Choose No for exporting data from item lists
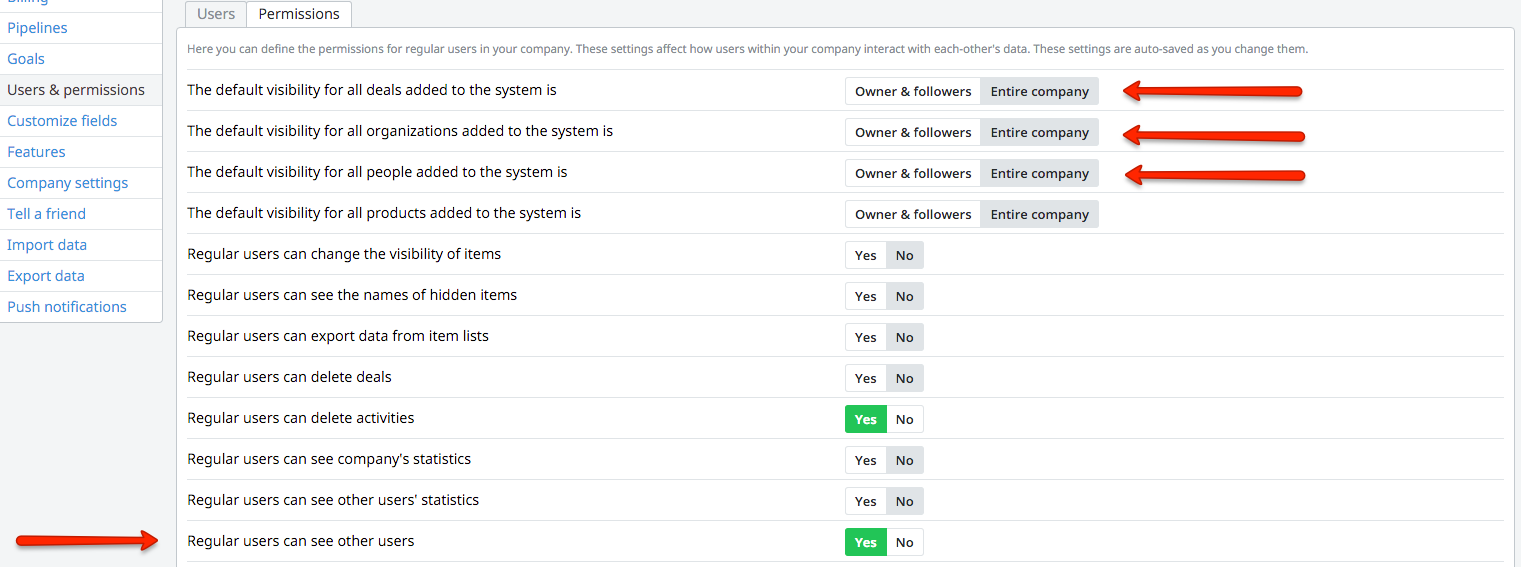This screenshot has height=567, width=1521. [905, 337]
